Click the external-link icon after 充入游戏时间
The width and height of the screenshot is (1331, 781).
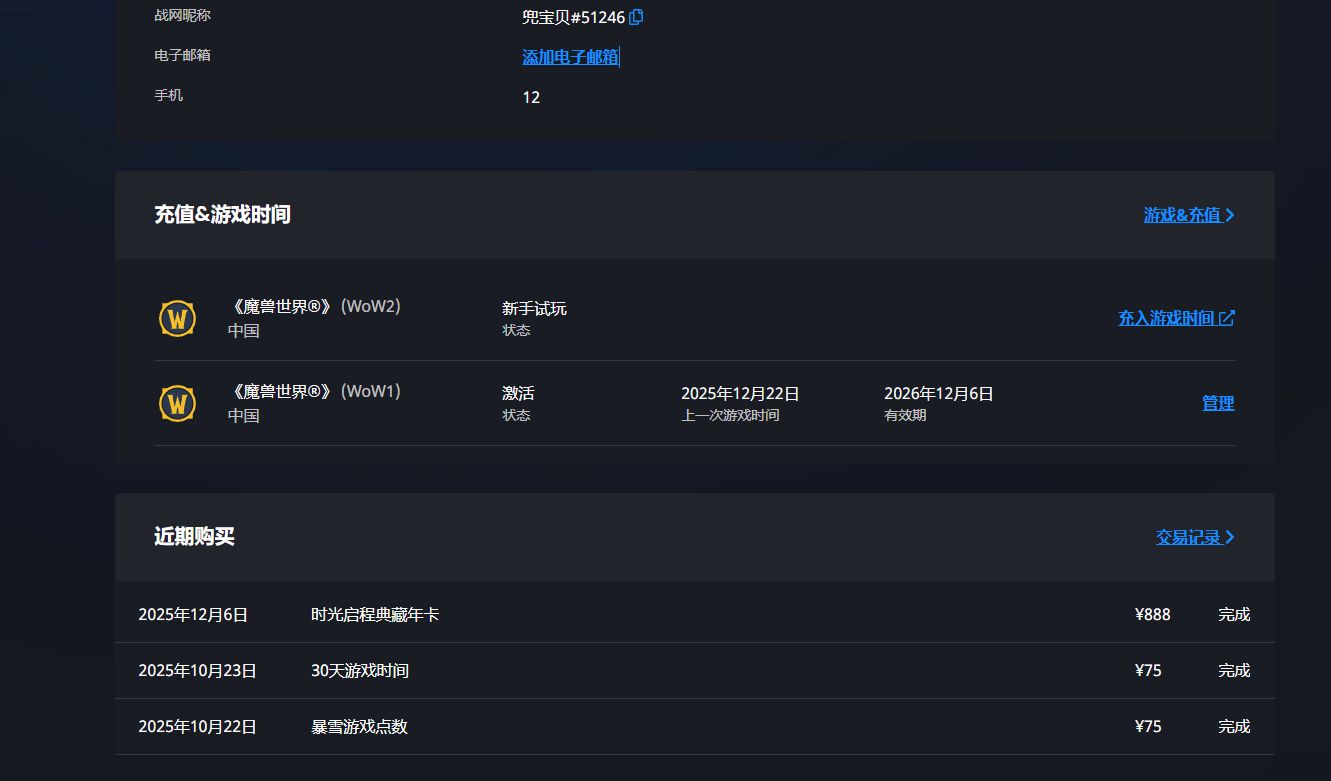pos(1227,318)
